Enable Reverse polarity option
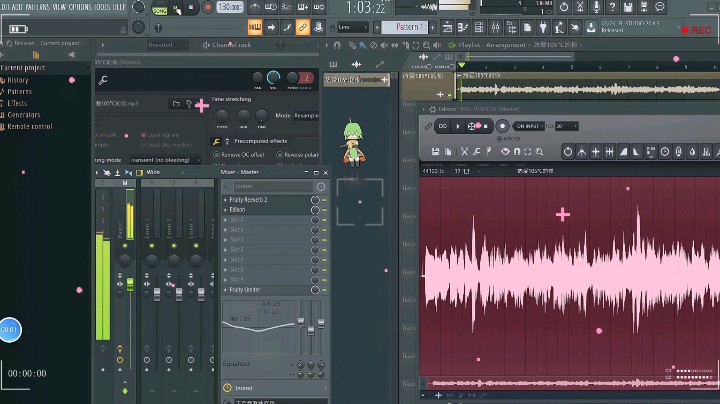The image size is (720, 404). 297,155
